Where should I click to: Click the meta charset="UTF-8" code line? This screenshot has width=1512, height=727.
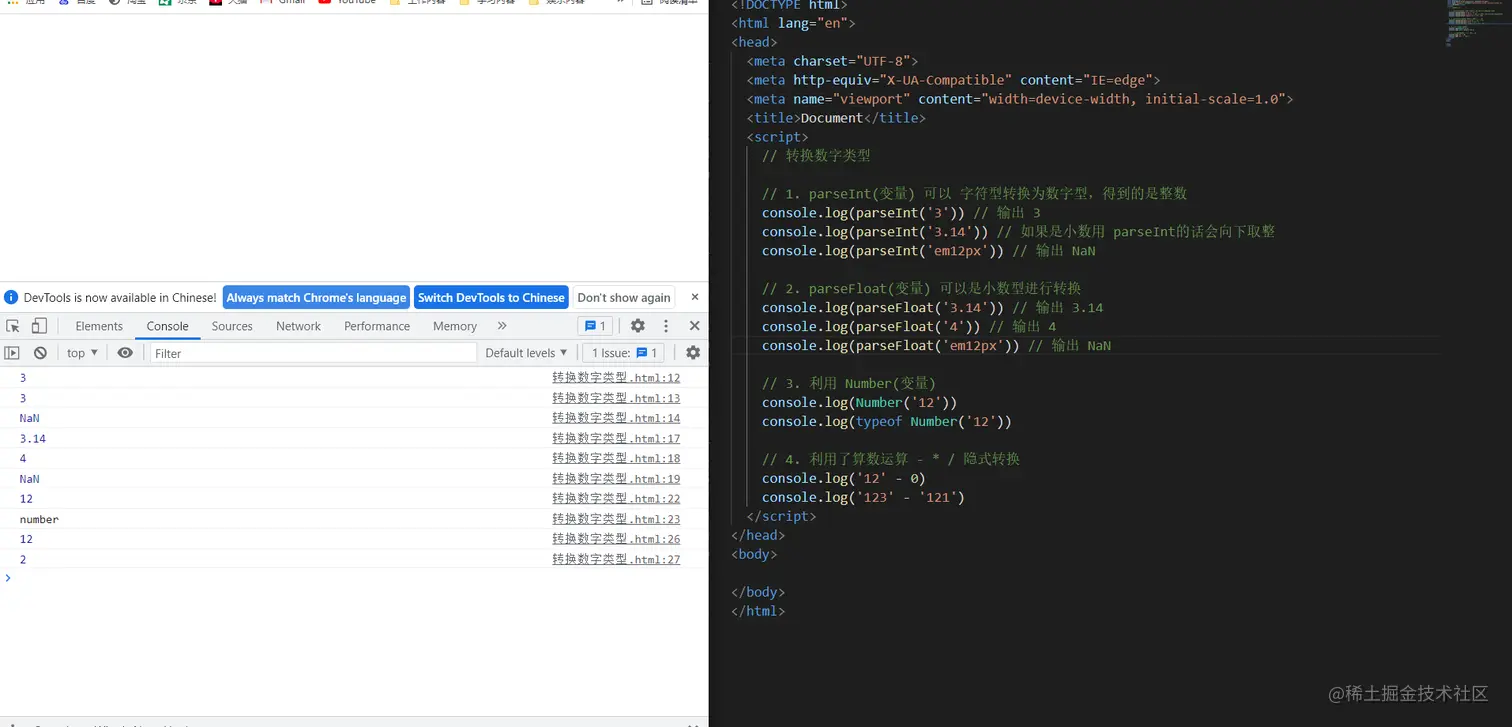(x=832, y=61)
